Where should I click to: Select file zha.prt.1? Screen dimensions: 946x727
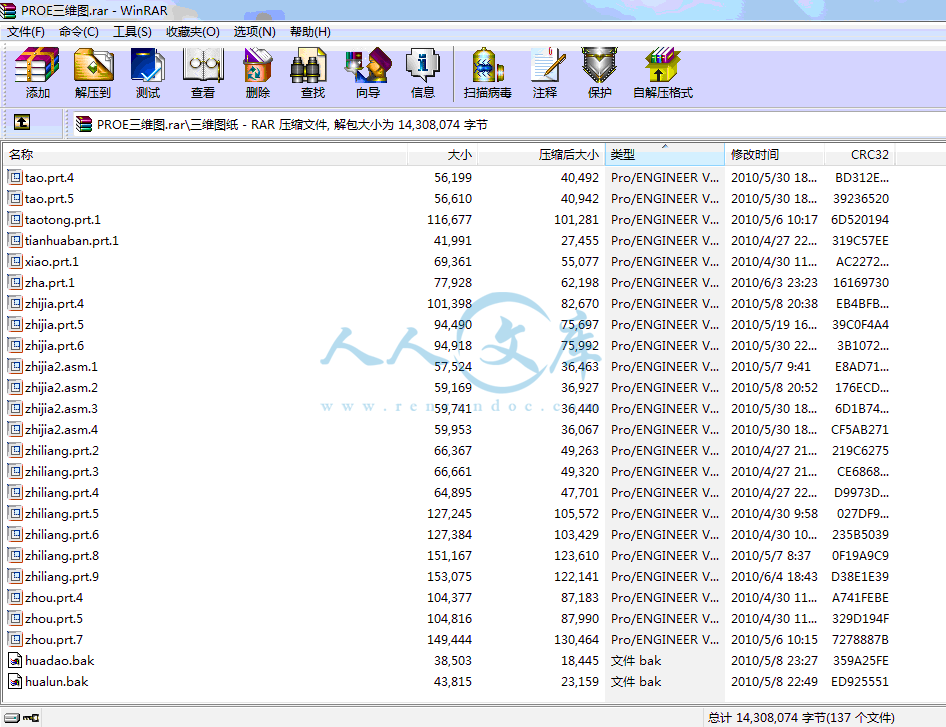50,282
